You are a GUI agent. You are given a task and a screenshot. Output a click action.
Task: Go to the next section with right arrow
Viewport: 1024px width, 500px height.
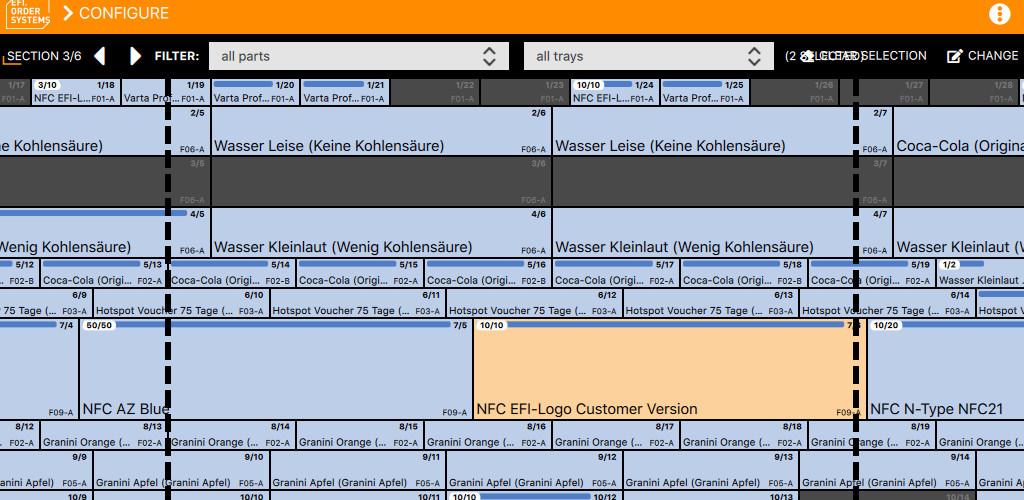click(x=135, y=56)
